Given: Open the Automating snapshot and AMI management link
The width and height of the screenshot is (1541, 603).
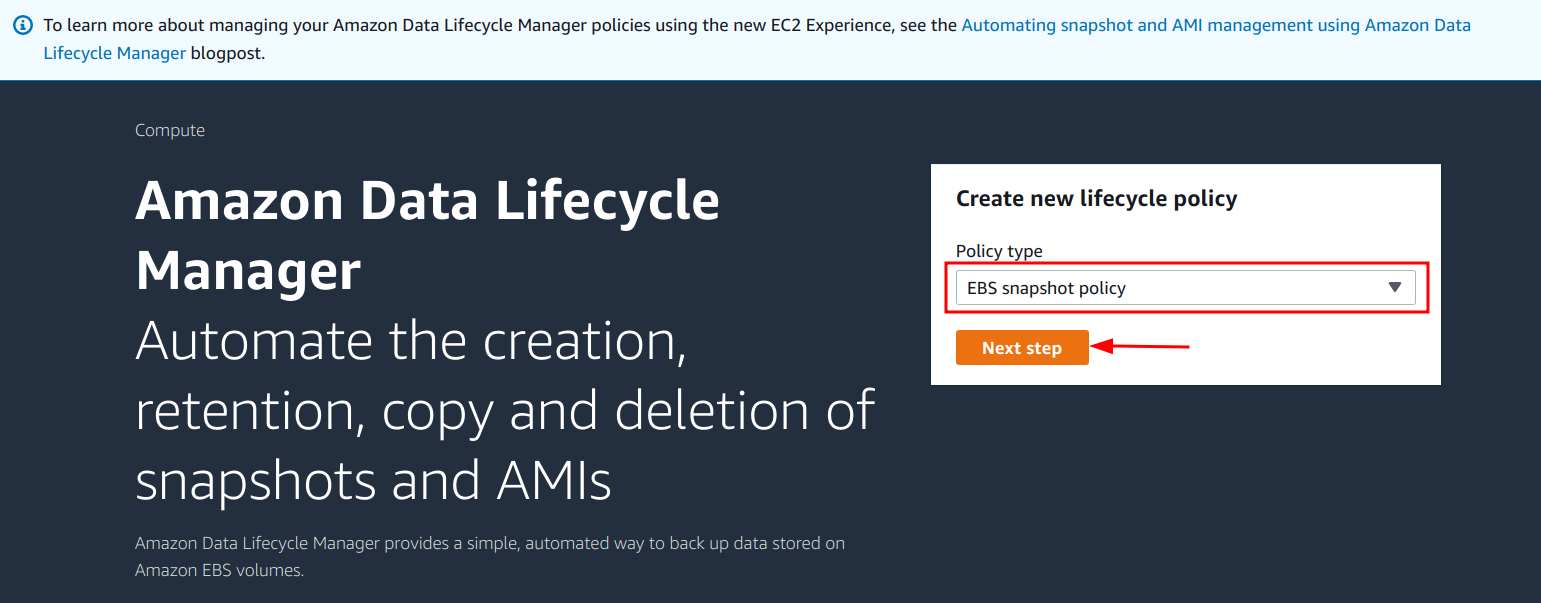Looking at the screenshot, I should (1215, 25).
